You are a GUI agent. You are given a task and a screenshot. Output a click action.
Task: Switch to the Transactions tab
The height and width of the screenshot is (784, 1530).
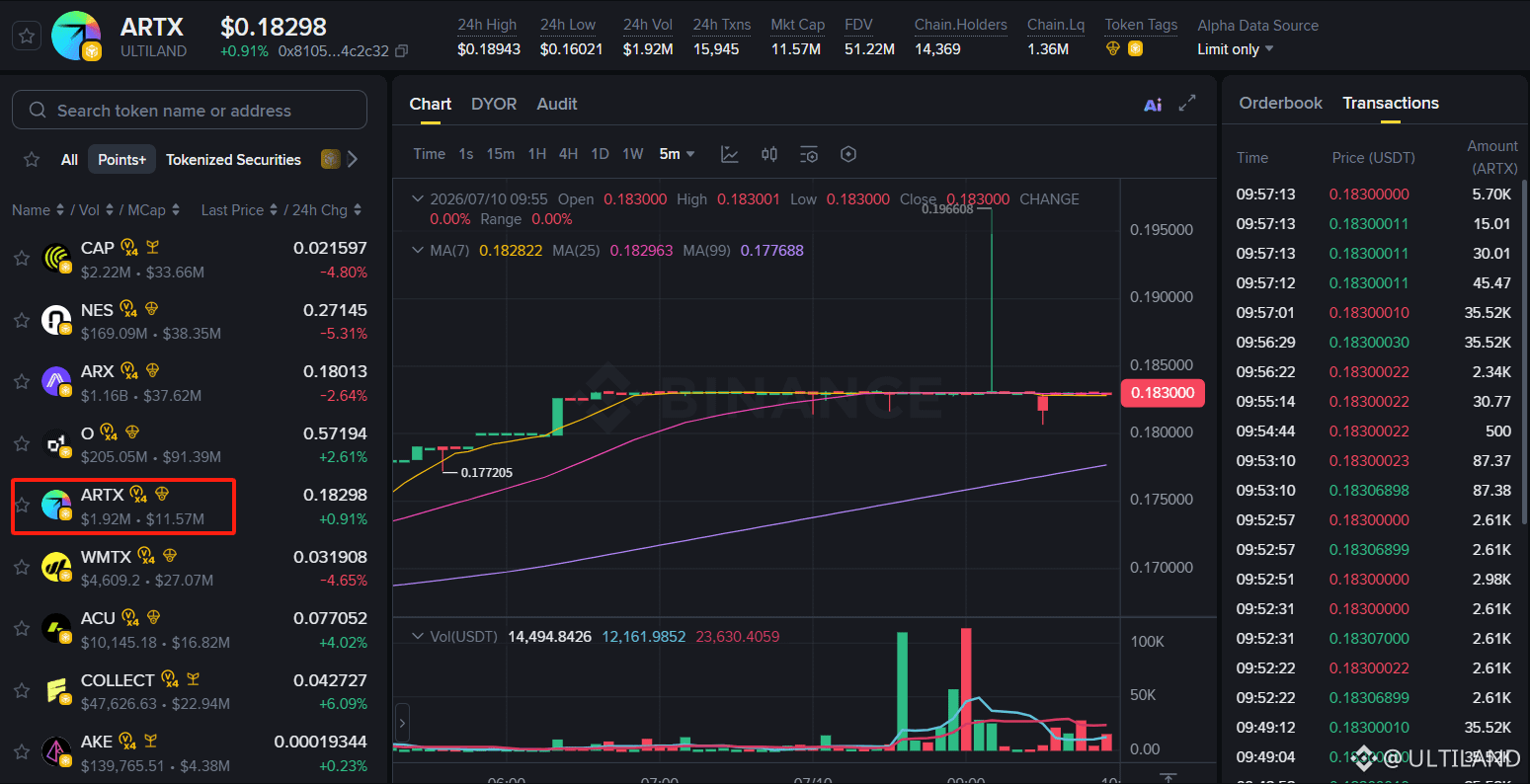[x=1391, y=103]
